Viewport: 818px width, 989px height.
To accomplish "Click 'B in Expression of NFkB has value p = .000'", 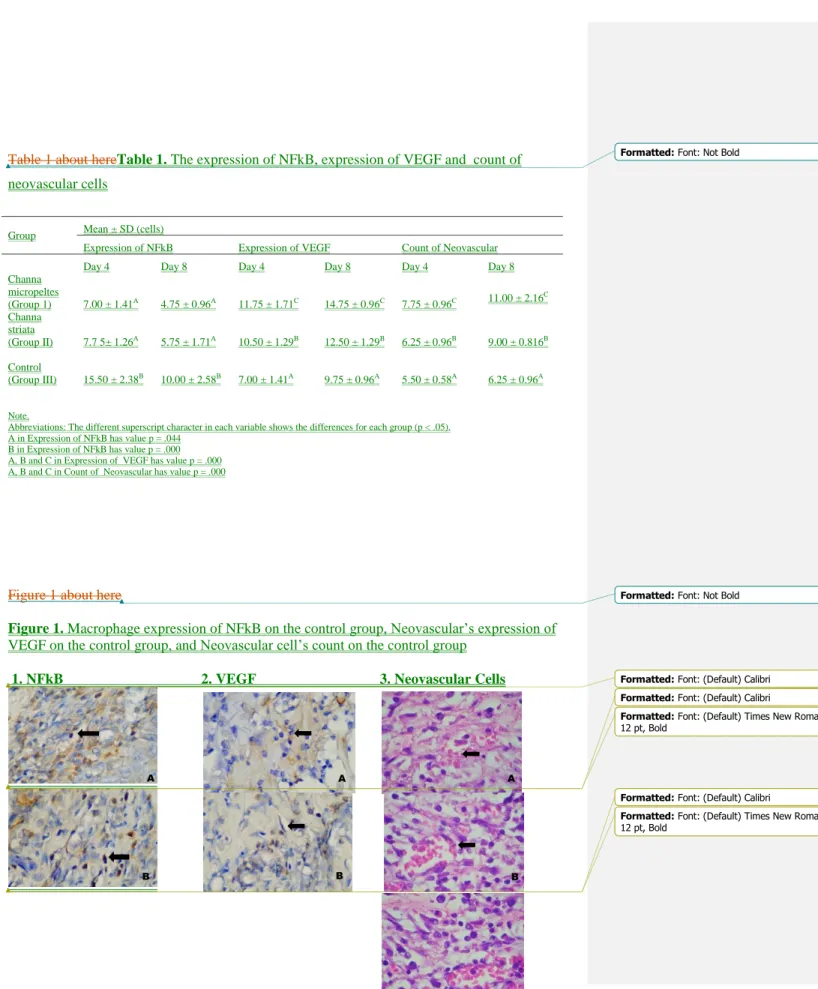I will click(x=94, y=449).
